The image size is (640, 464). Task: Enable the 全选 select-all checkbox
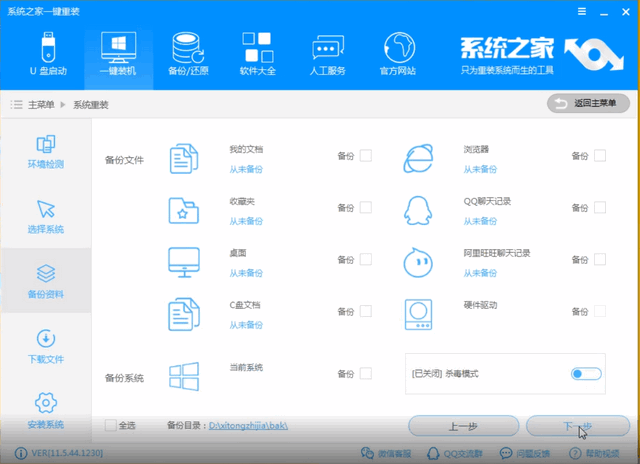point(111,426)
